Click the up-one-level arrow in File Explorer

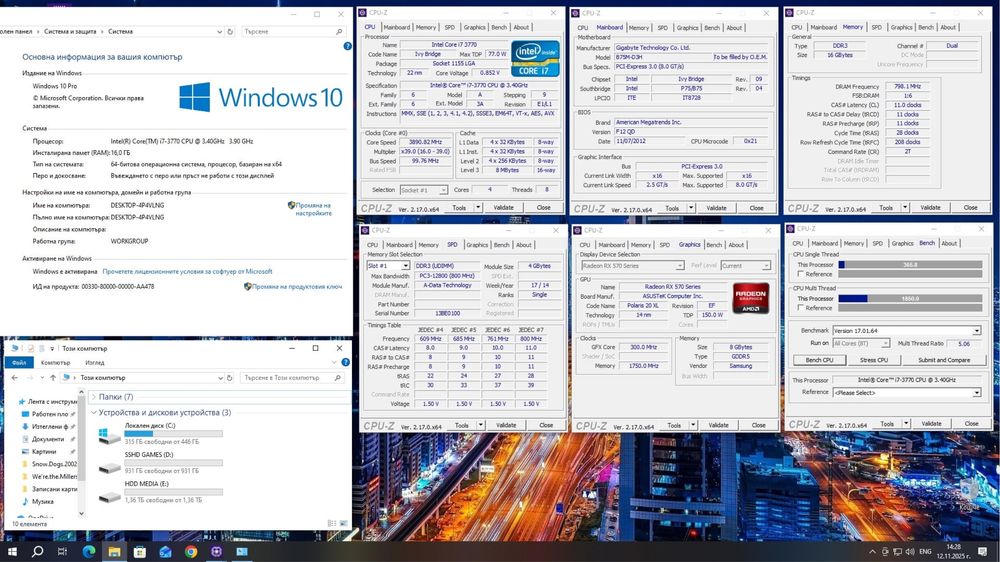[53, 378]
